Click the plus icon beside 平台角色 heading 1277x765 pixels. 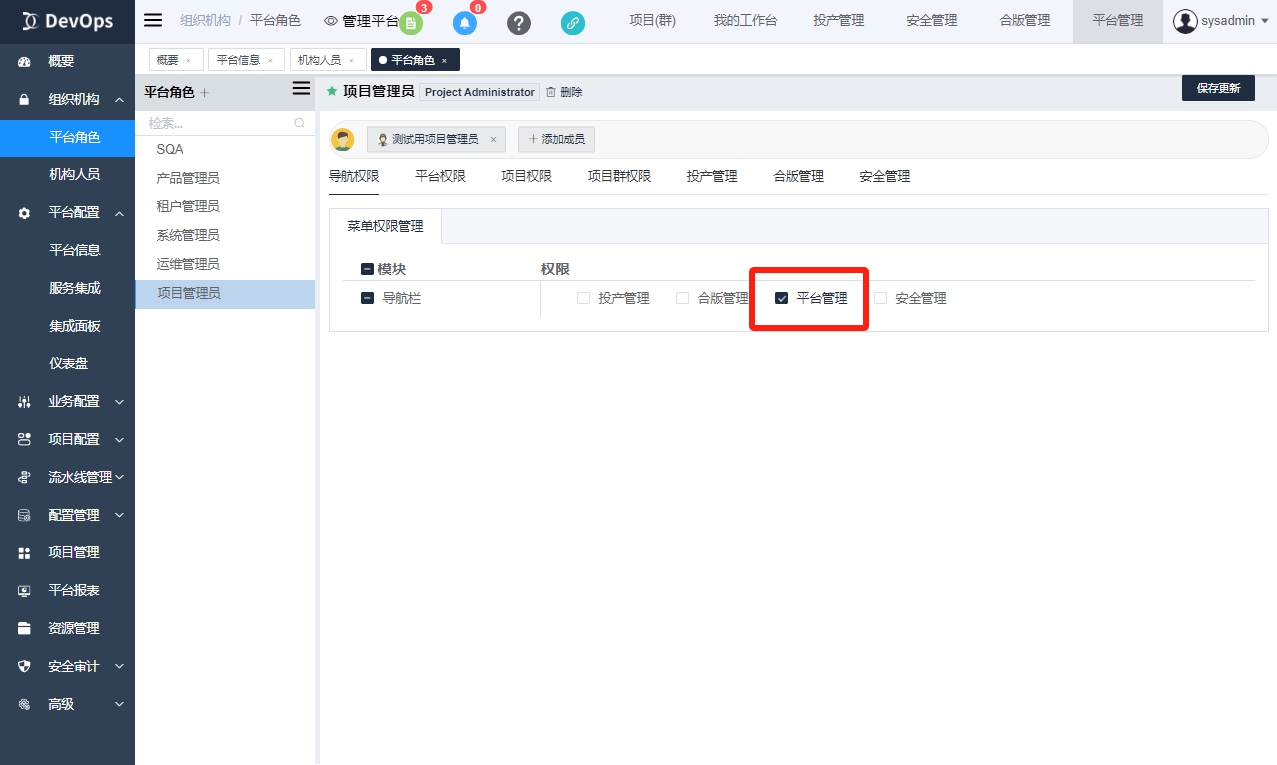tap(205, 92)
